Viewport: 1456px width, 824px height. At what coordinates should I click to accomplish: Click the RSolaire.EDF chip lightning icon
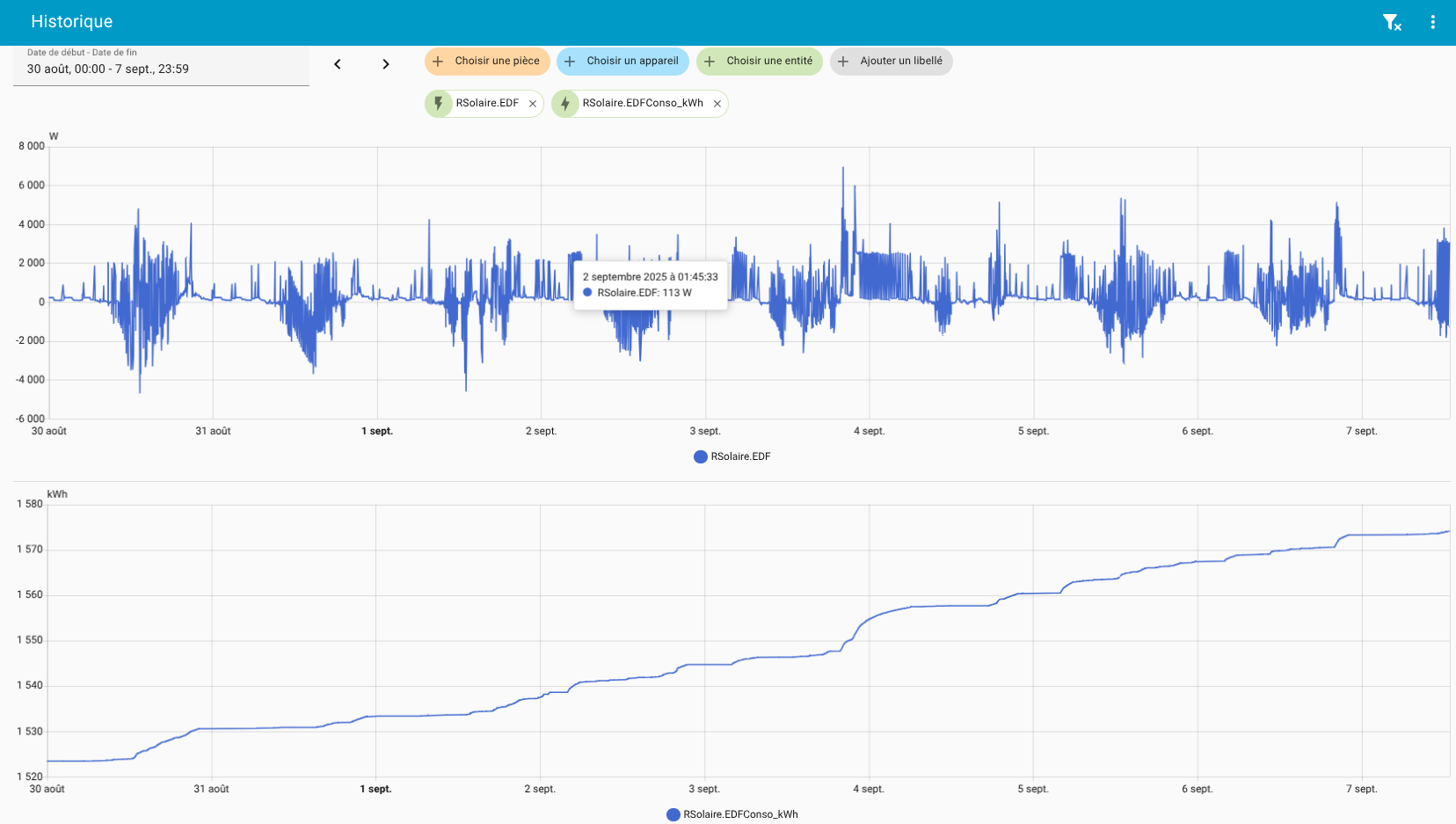(x=439, y=104)
